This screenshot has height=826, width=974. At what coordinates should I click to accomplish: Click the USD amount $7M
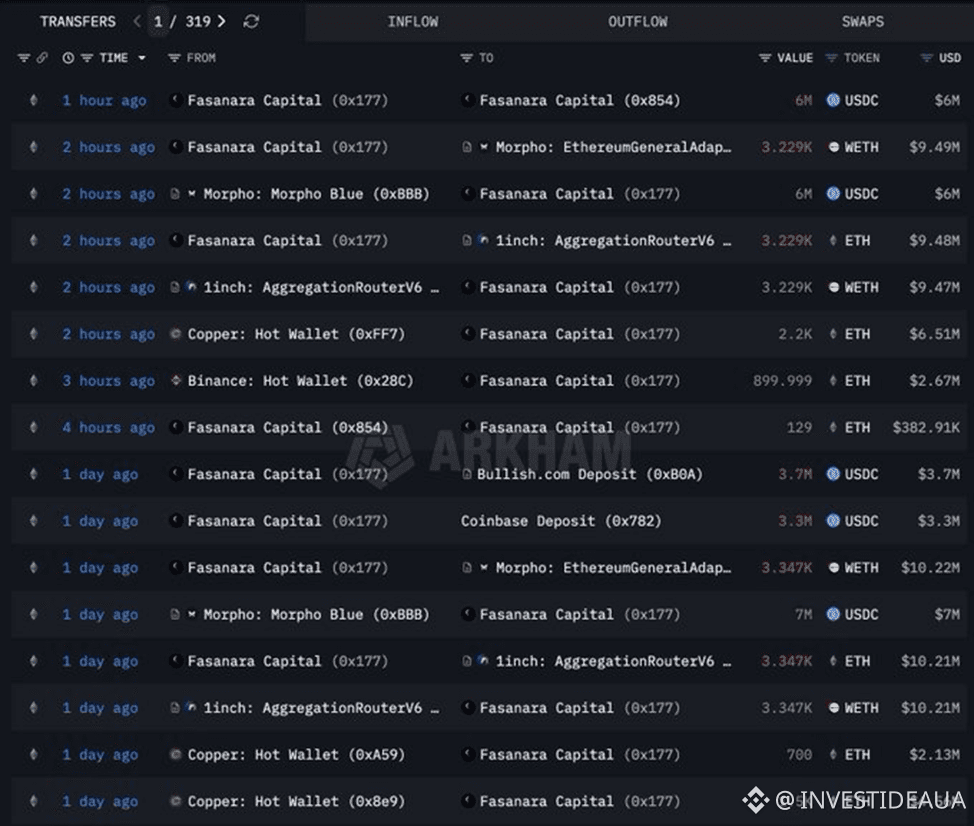pyautogui.click(x=947, y=614)
